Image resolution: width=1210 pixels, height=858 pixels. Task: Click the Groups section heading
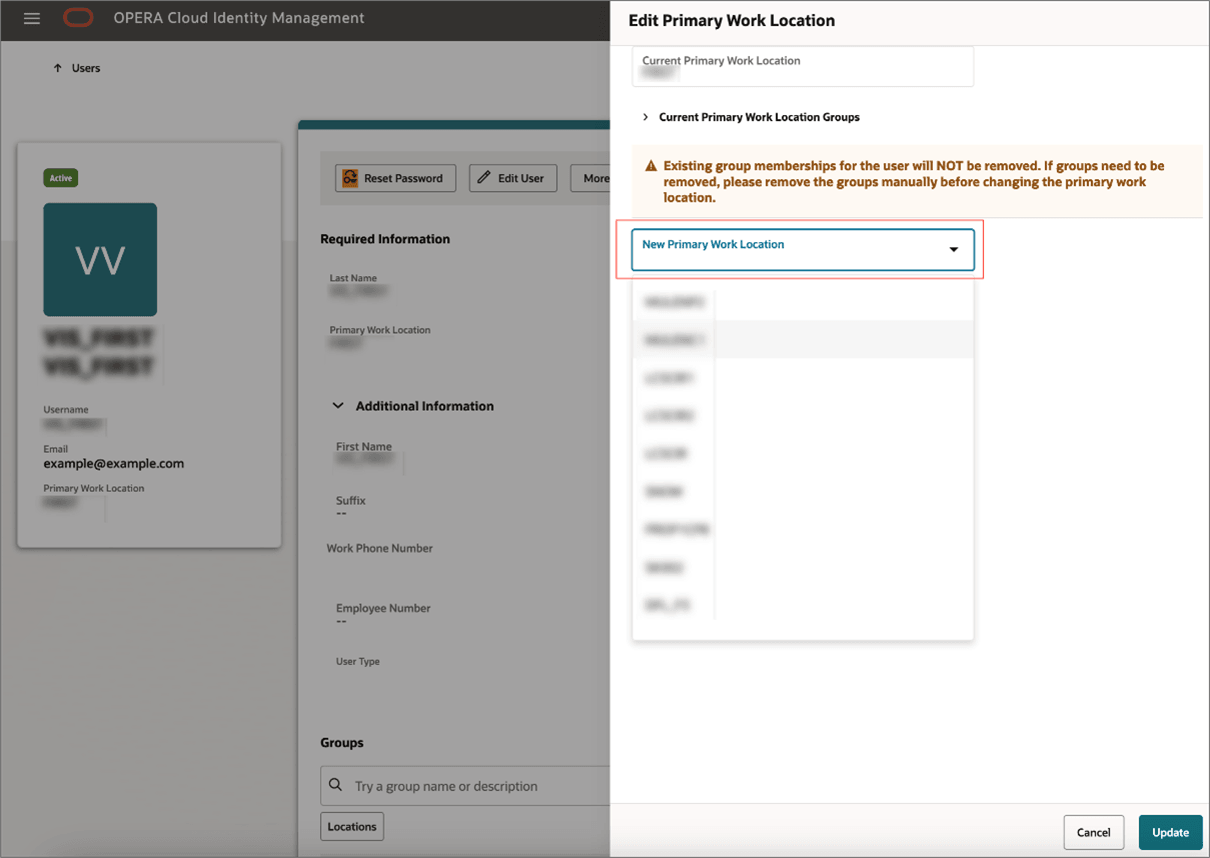pyautogui.click(x=342, y=743)
